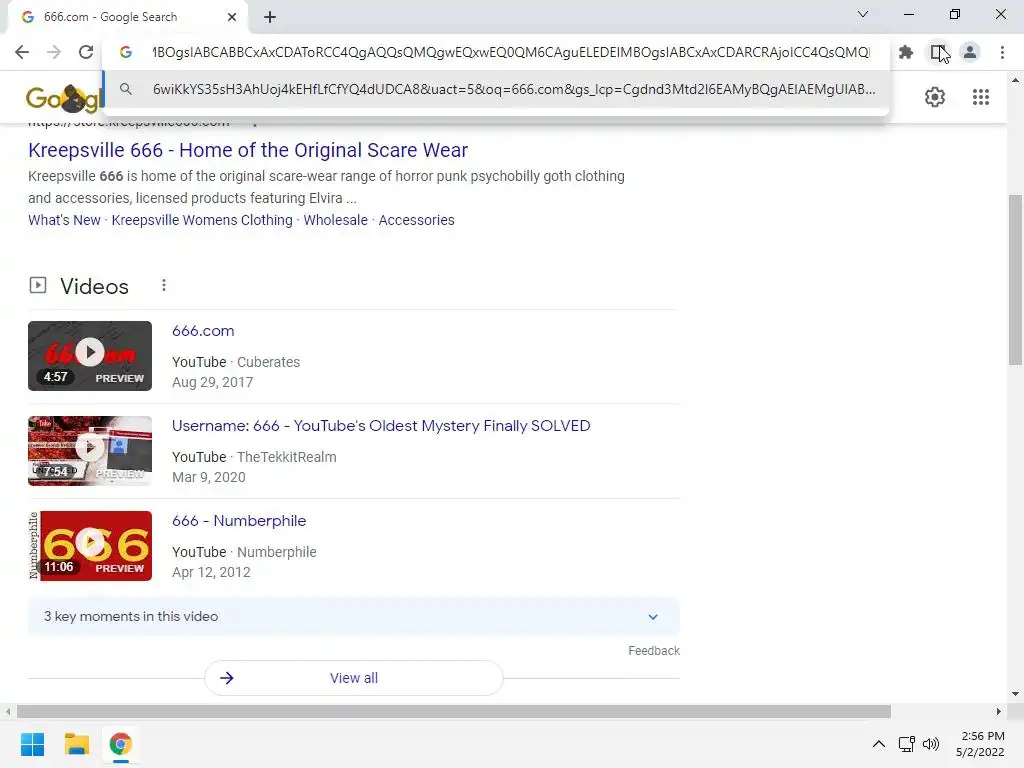Click the vertical scrollbar up arrow
Screen dimensions: 1024x768
coord(1015,80)
